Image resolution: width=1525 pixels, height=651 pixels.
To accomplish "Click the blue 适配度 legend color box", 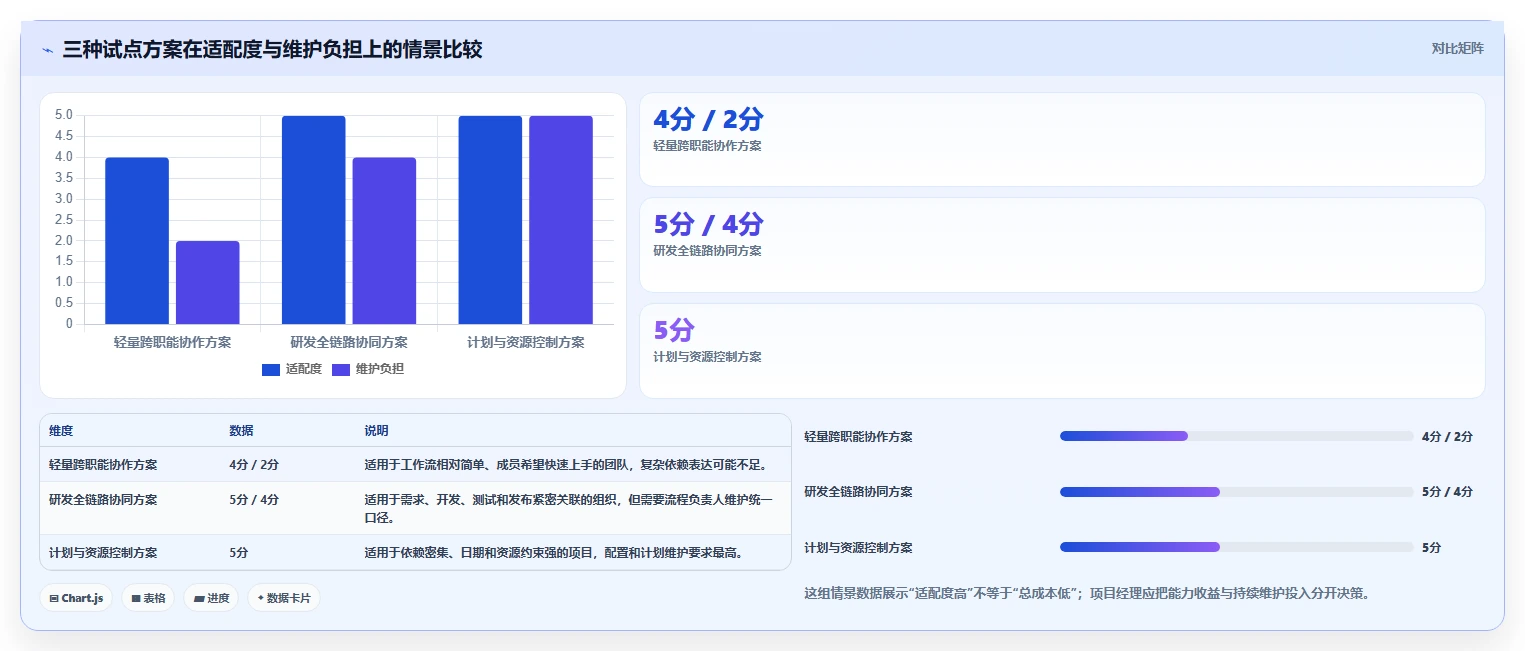I will click(x=271, y=369).
